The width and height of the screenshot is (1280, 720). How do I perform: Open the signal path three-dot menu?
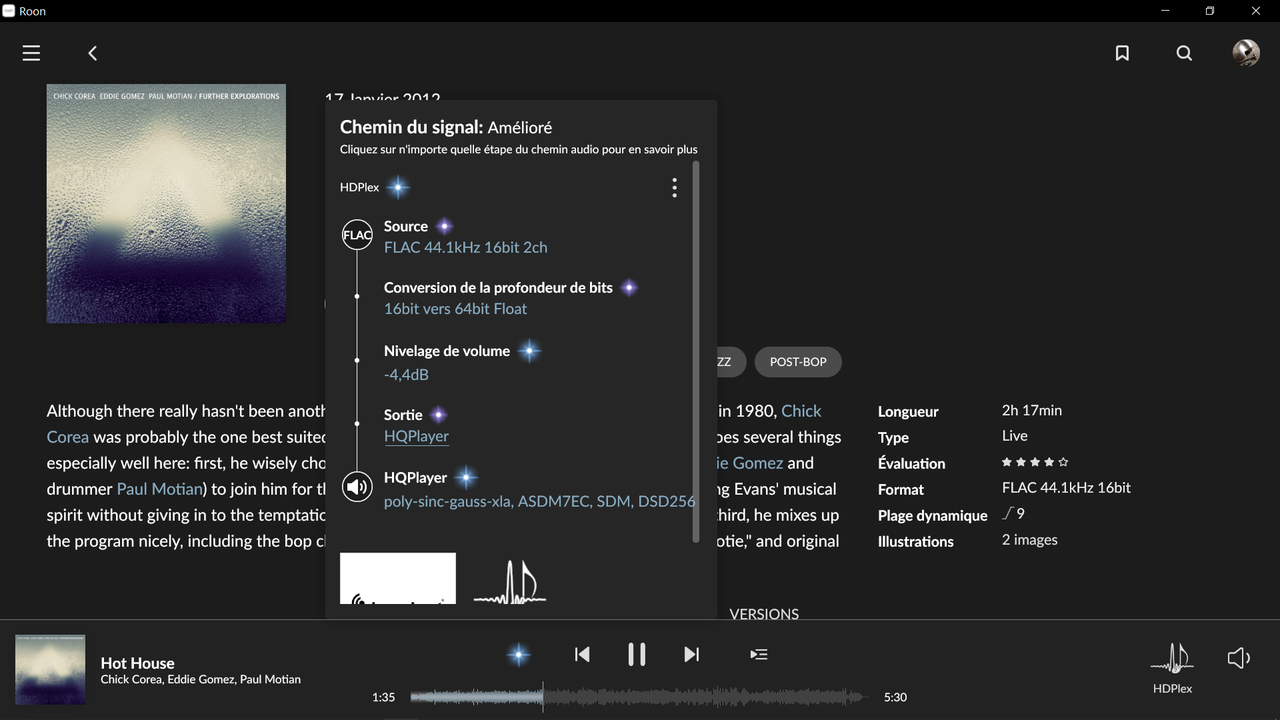[x=674, y=187]
